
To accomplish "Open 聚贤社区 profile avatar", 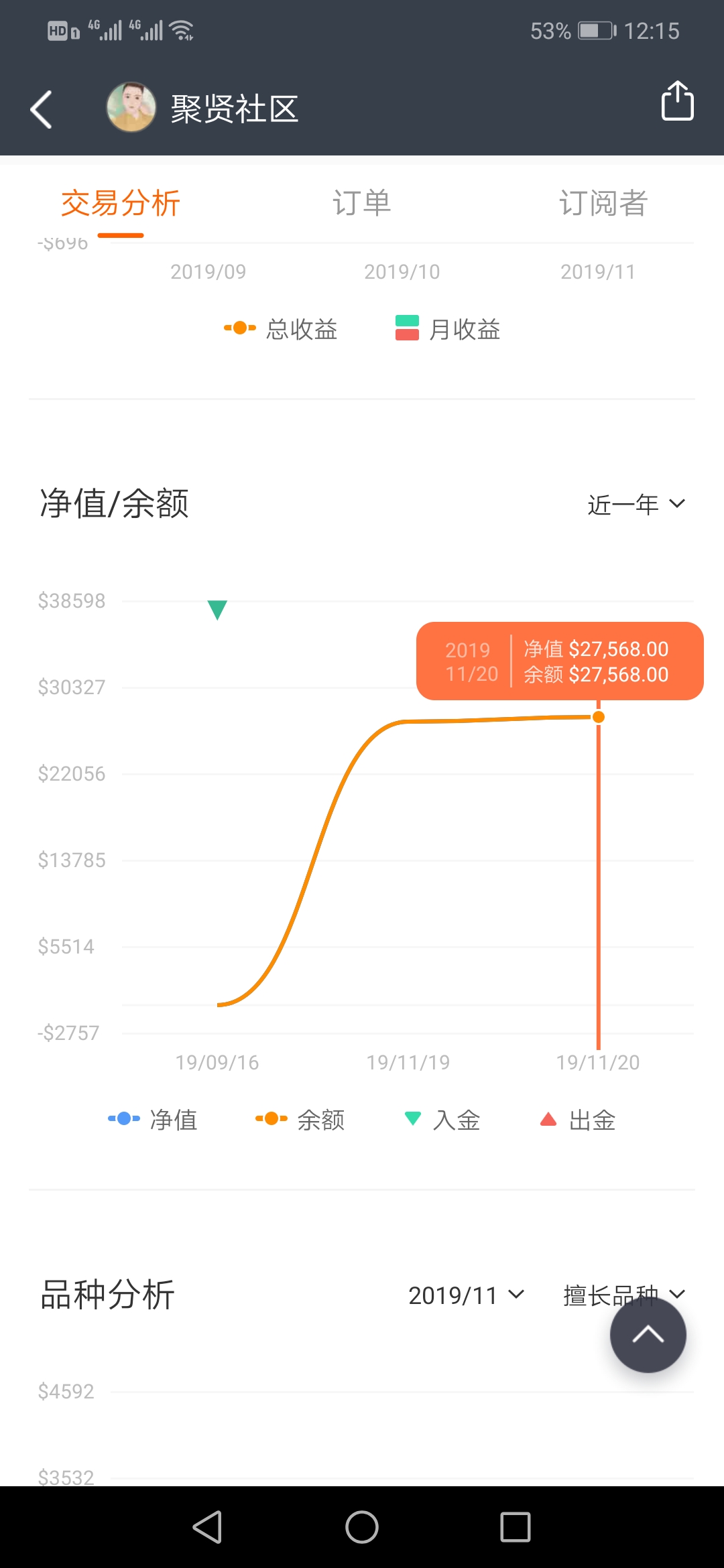I will pos(131,107).
